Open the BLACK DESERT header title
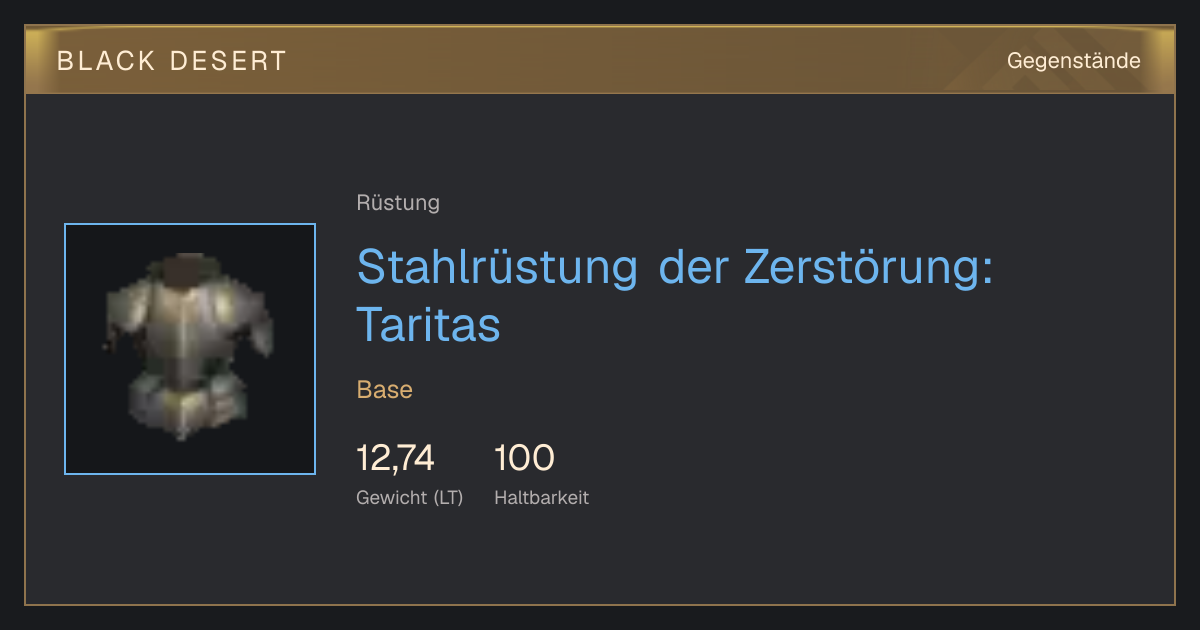 (172, 61)
